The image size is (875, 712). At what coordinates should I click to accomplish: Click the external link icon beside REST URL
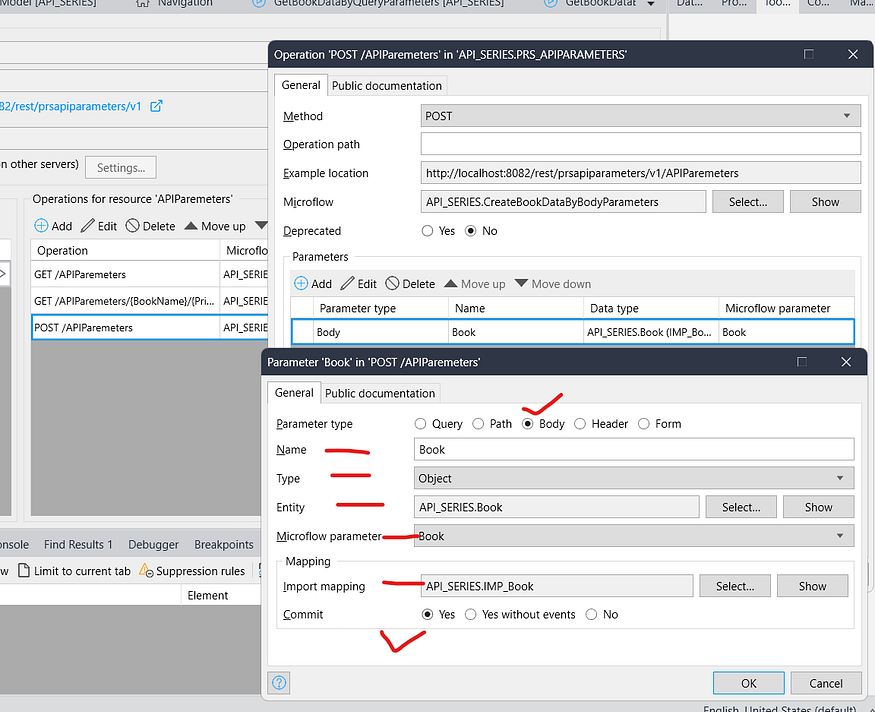coord(156,106)
